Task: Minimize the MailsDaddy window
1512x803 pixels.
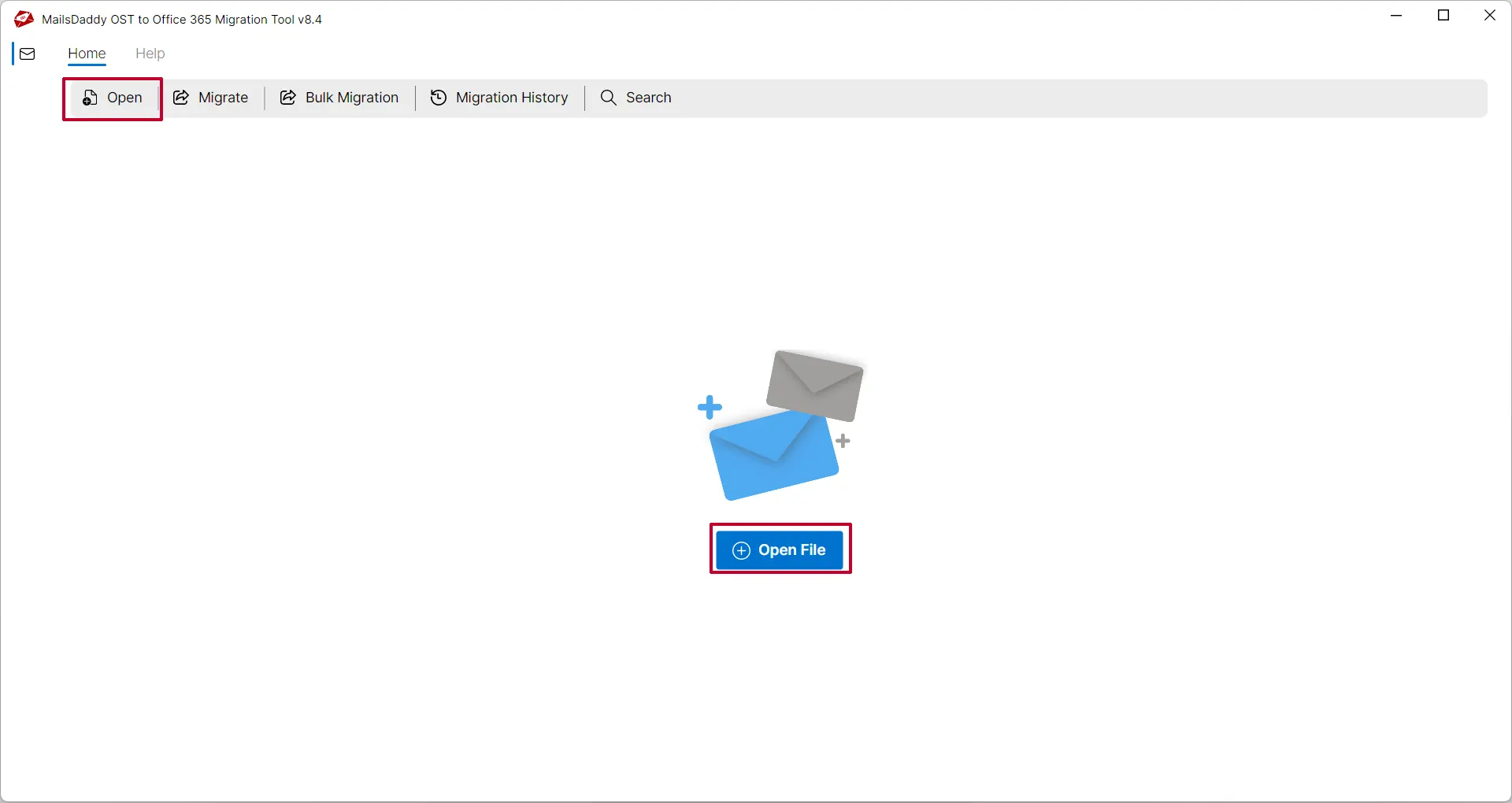Action: (1397, 16)
